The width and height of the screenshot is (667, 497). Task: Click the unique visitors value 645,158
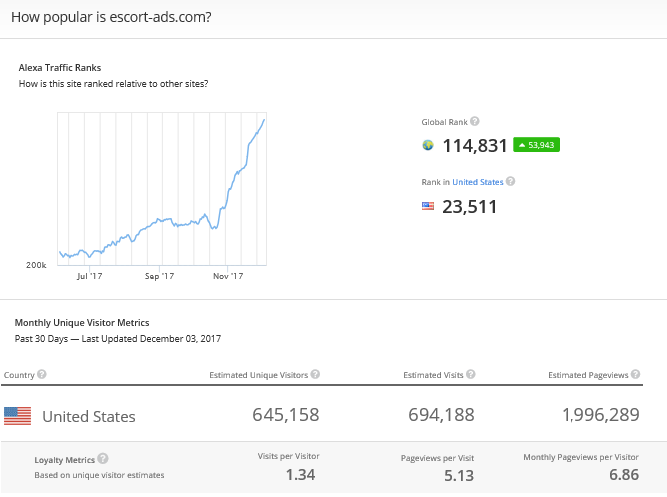point(286,415)
